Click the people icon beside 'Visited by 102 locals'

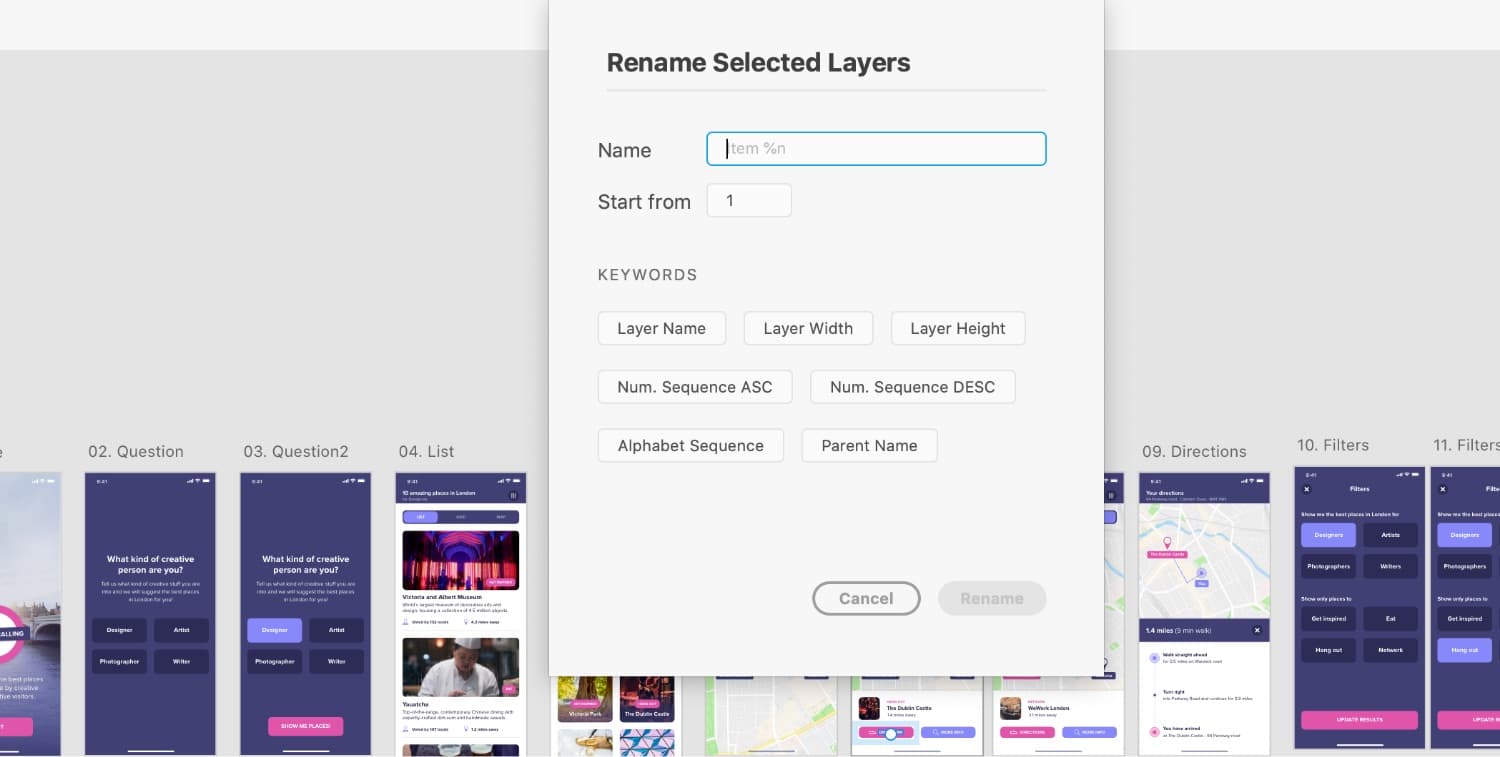[404, 620]
